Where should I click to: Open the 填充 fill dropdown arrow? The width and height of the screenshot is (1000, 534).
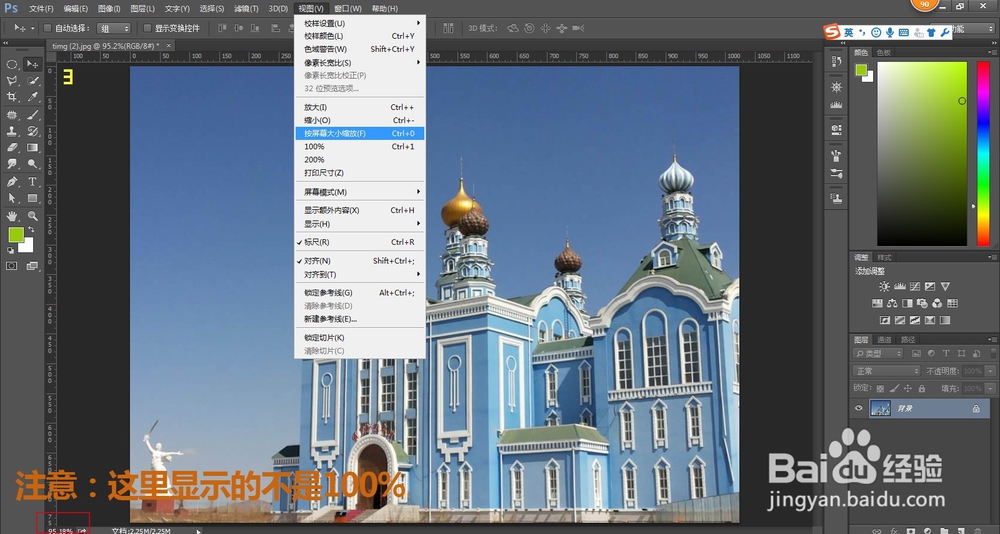pyautogui.click(x=990, y=389)
